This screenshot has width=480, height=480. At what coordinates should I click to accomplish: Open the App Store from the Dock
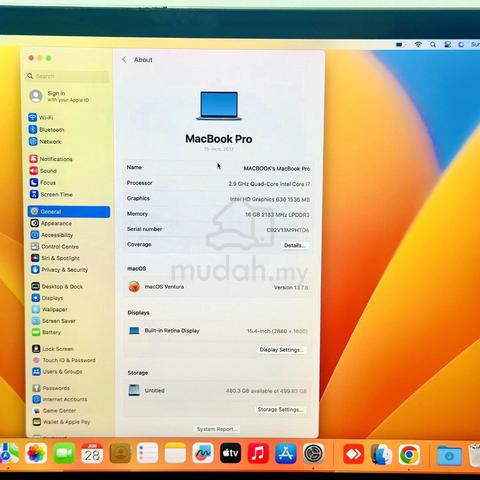[286, 453]
